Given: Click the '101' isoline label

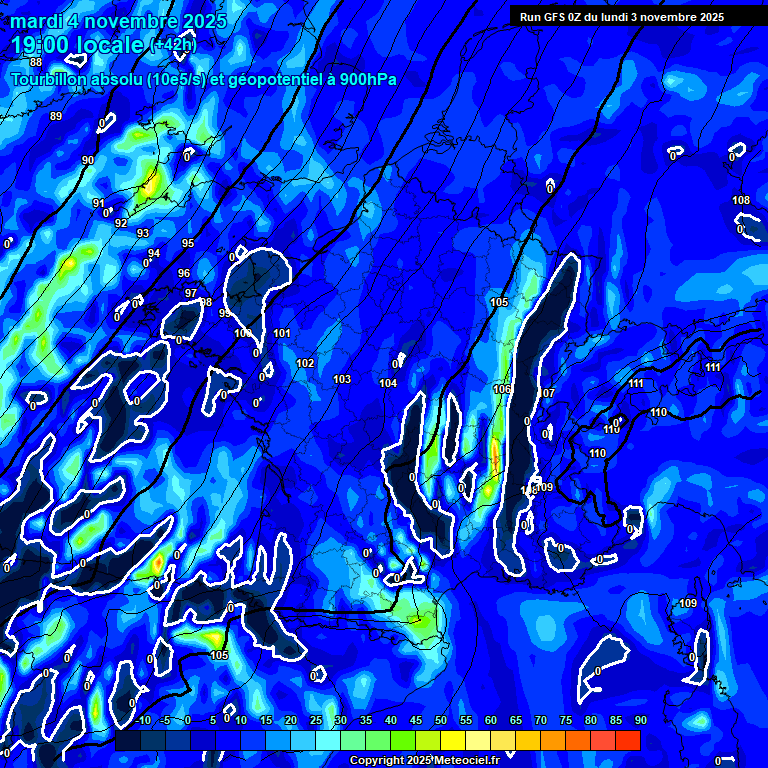Looking at the screenshot, I should click(x=282, y=333).
